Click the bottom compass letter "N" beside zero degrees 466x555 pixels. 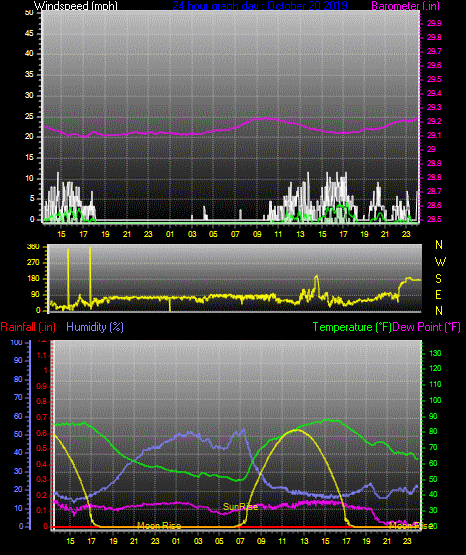(x=439, y=311)
